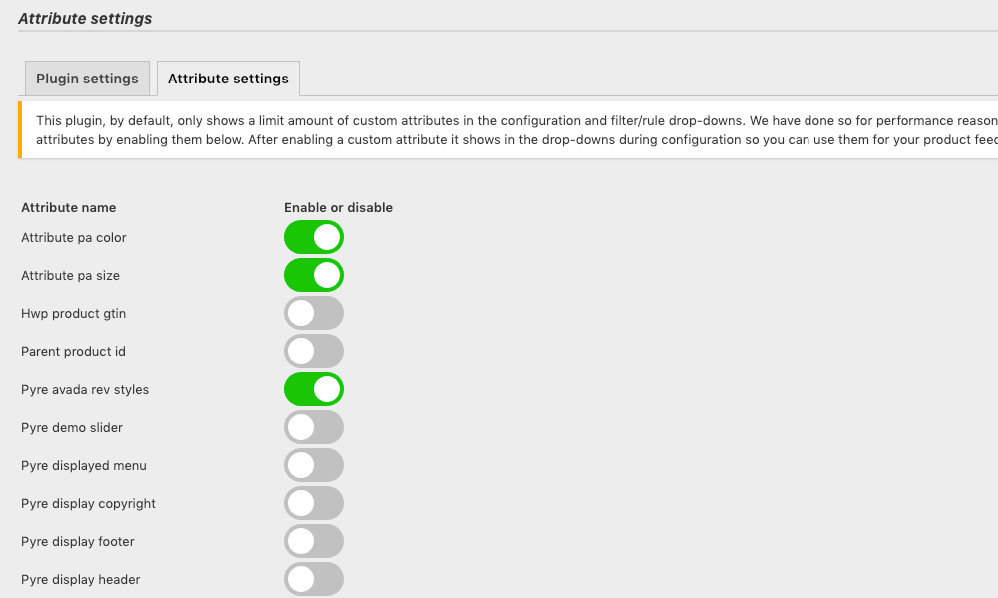Enable the Pyre display header attribute

coord(314,579)
